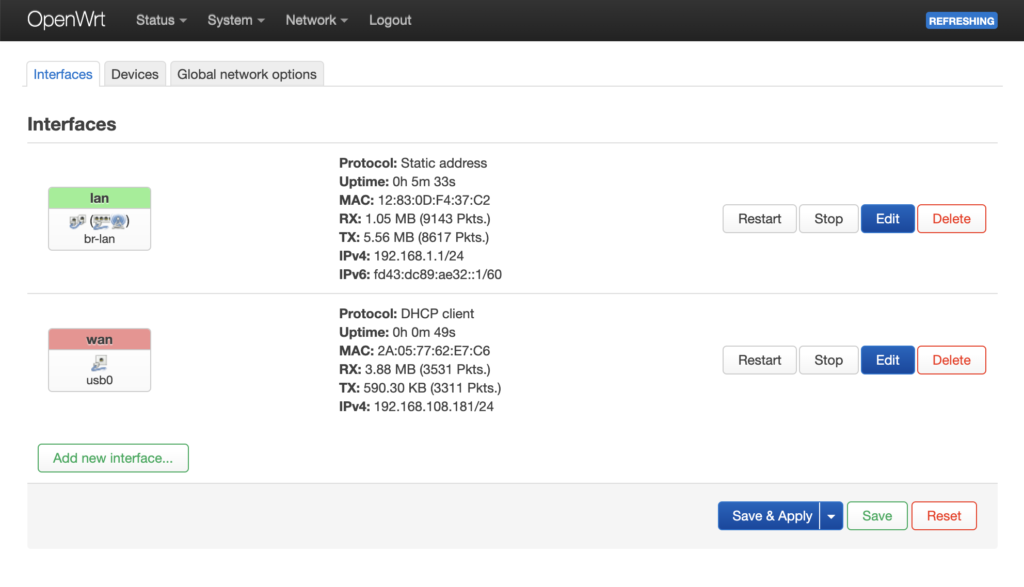Reset unsaved changes with Reset button
The width and height of the screenshot is (1024, 587).
click(943, 516)
